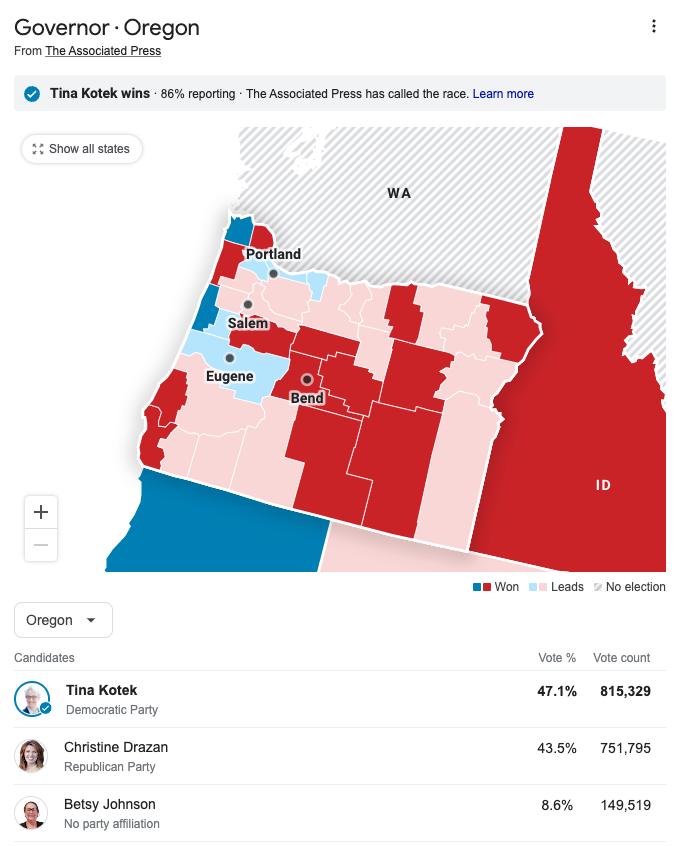Open The Associated Press source link
685x846 pixels.
(x=103, y=51)
